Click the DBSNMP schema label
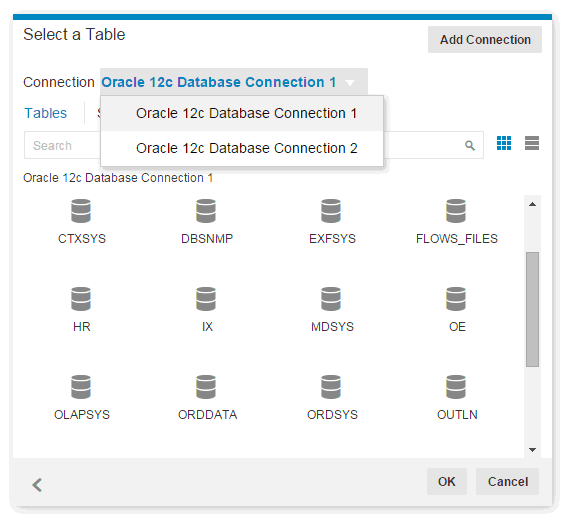 (207, 239)
